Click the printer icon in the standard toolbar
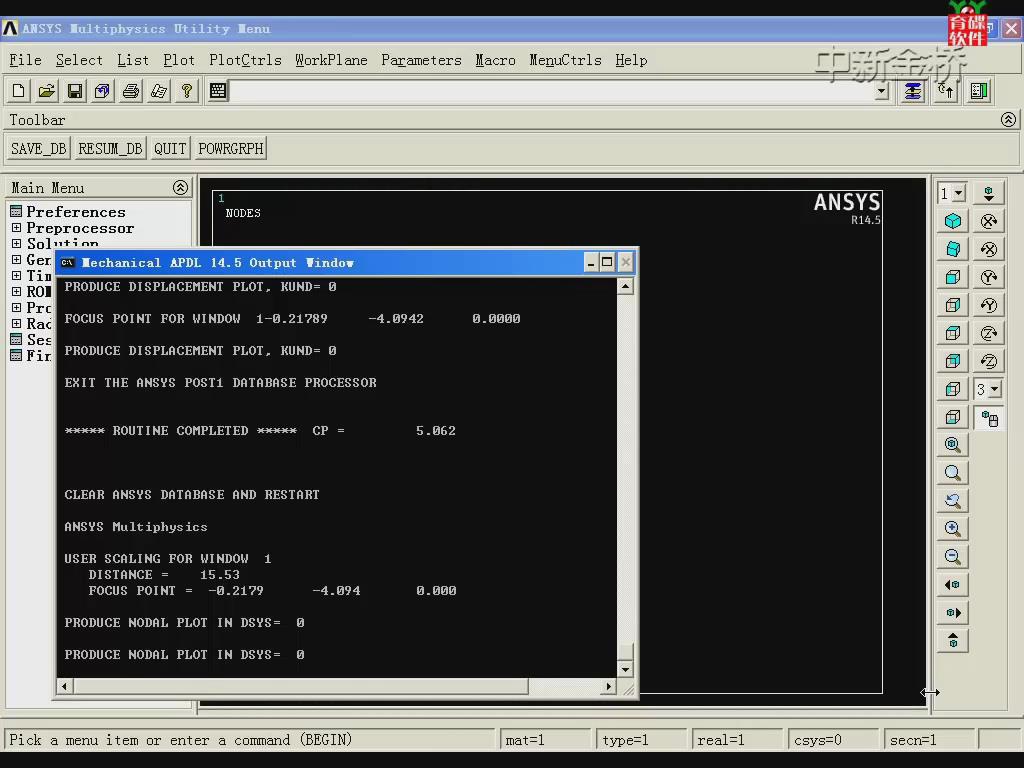The image size is (1024, 768). tap(131, 91)
